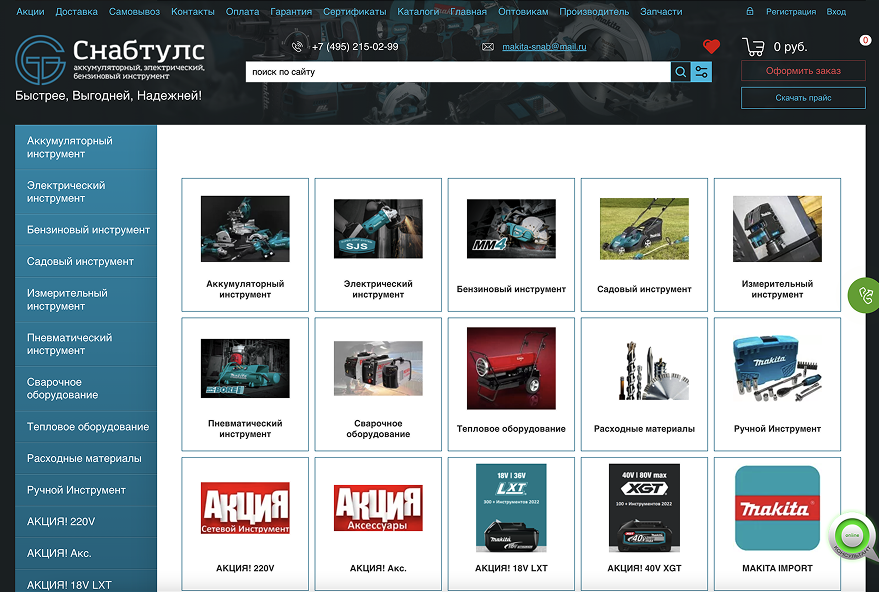Click the Вход login link
This screenshot has width=879, height=592.
[836, 12]
